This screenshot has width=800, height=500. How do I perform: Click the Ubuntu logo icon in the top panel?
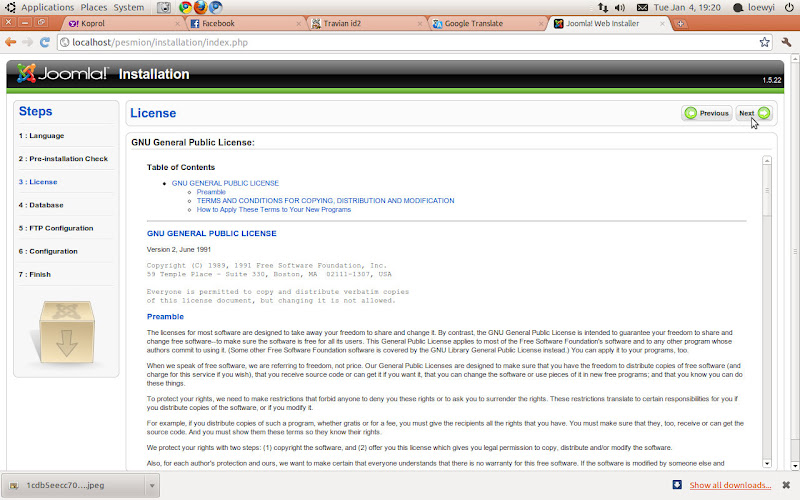[x=10, y=7]
